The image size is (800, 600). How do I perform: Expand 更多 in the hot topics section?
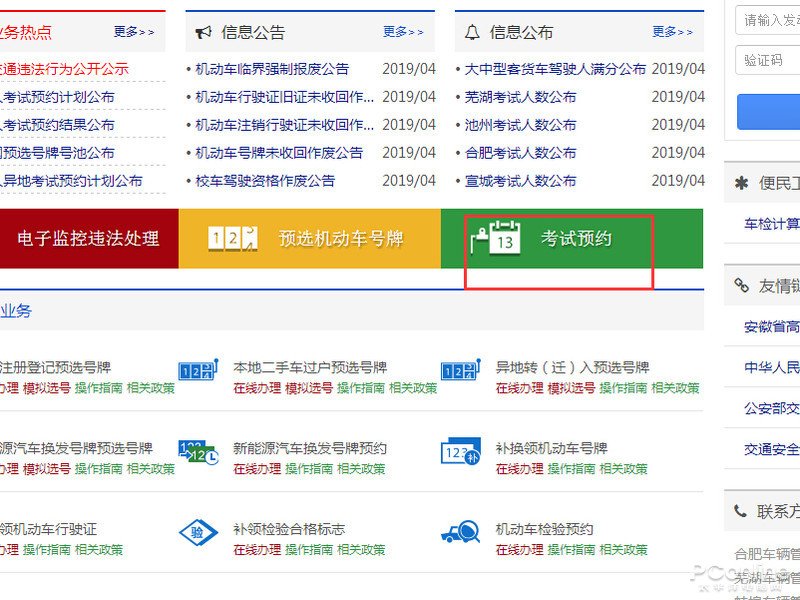pos(133,31)
